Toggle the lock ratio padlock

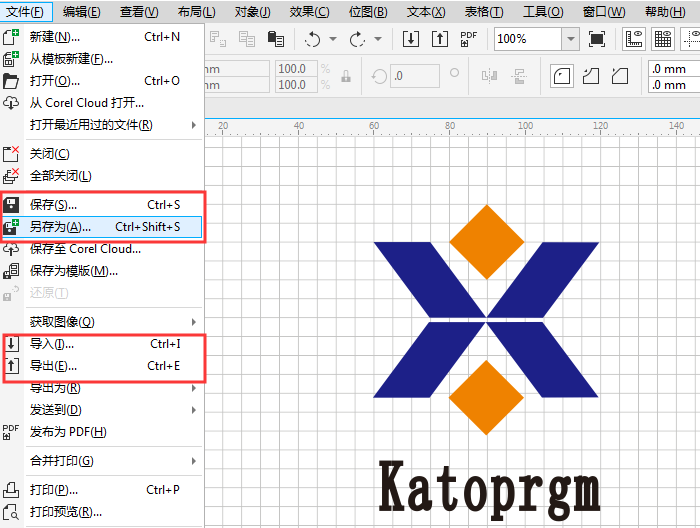[345, 77]
